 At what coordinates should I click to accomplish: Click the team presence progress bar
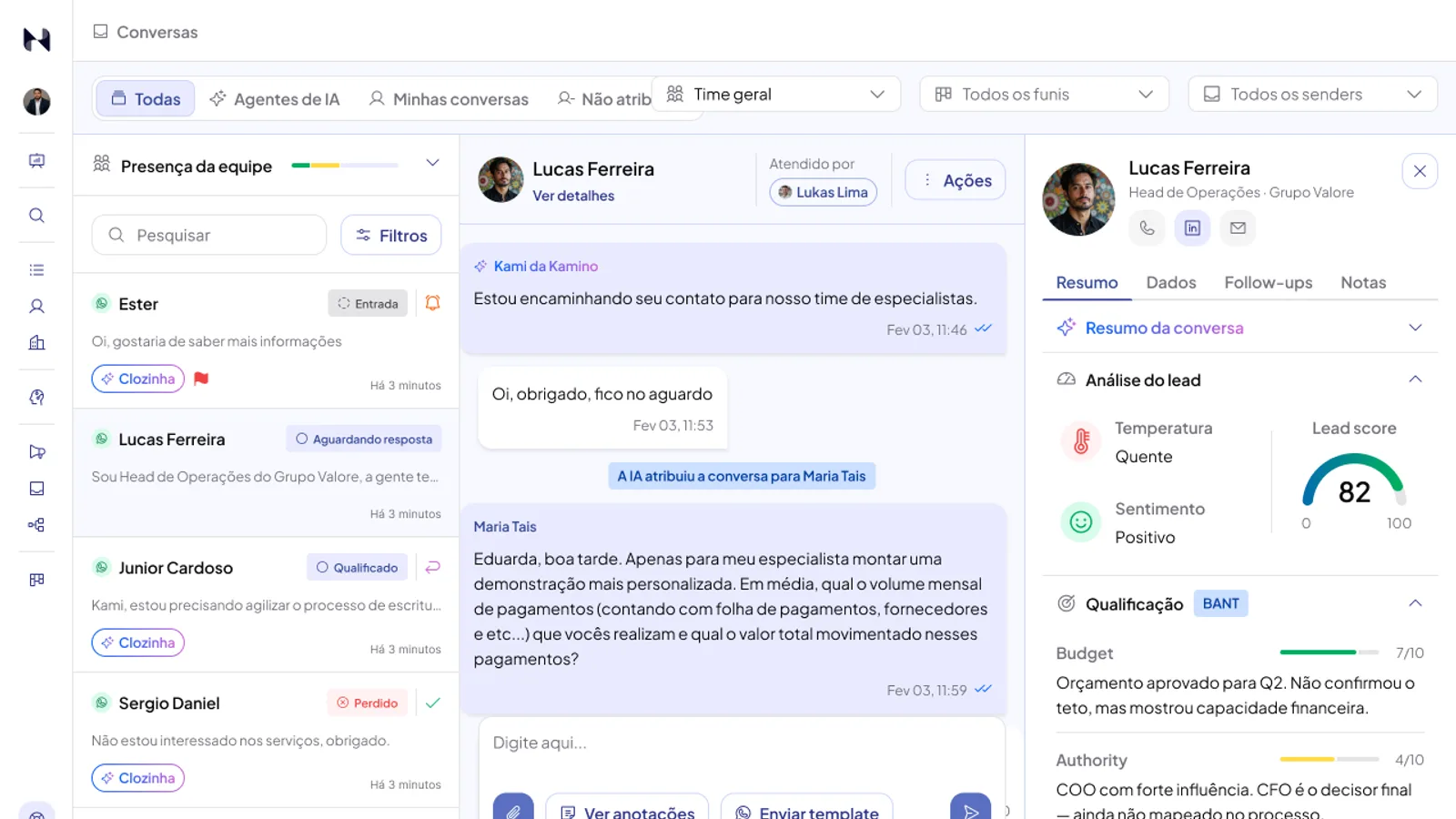click(345, 166)
